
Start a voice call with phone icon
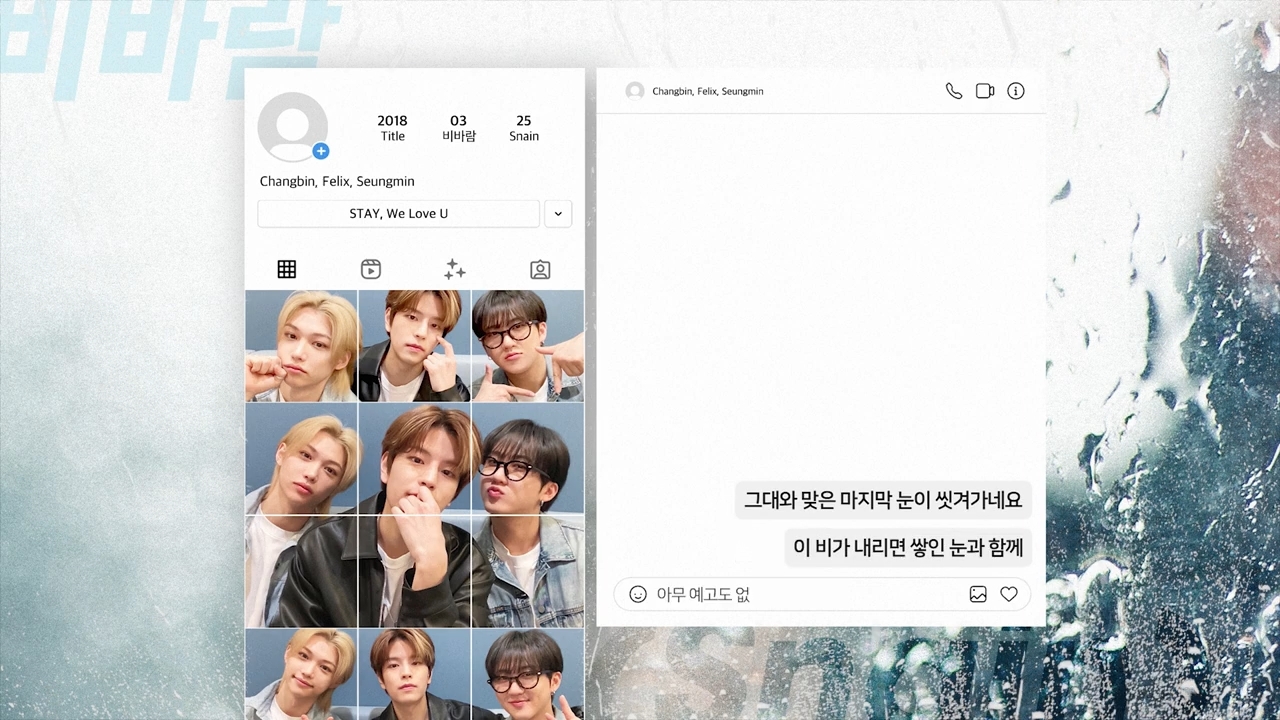tap(954, 91)
